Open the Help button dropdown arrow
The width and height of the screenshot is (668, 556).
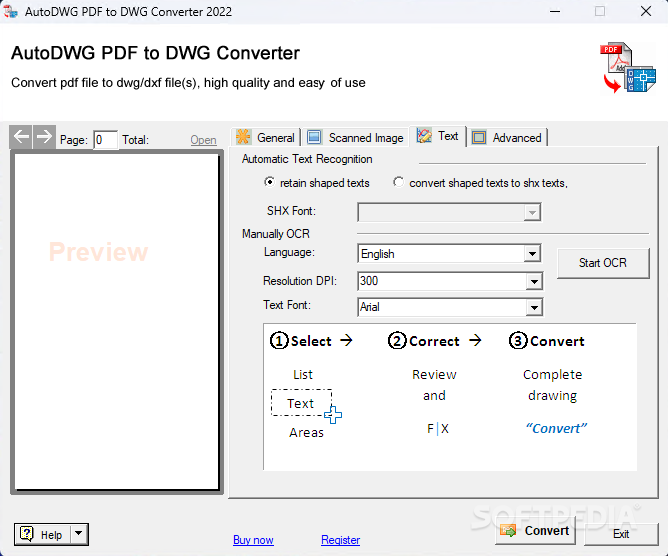78,534
